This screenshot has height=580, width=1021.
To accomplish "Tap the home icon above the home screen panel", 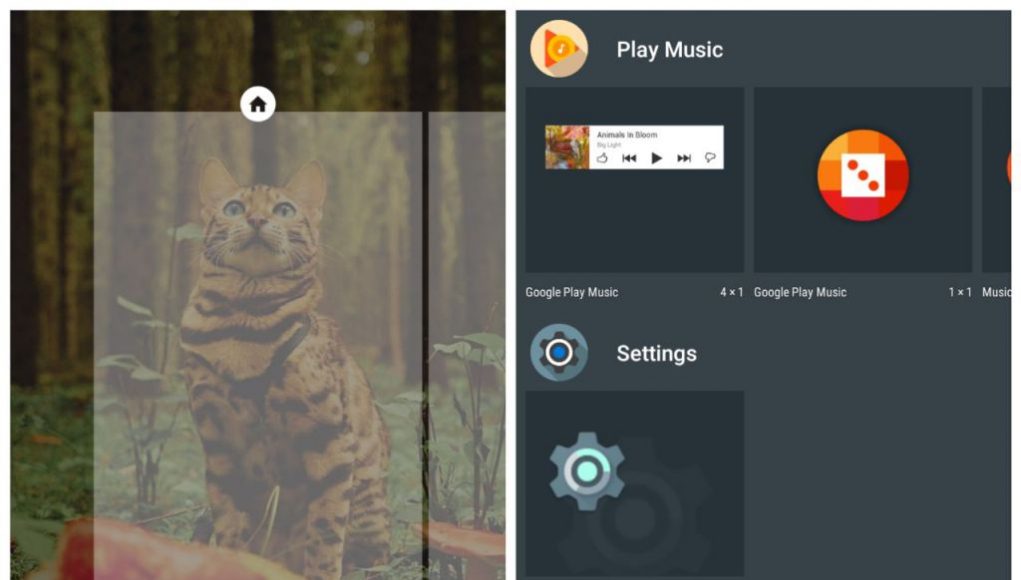I will [258, 104].
